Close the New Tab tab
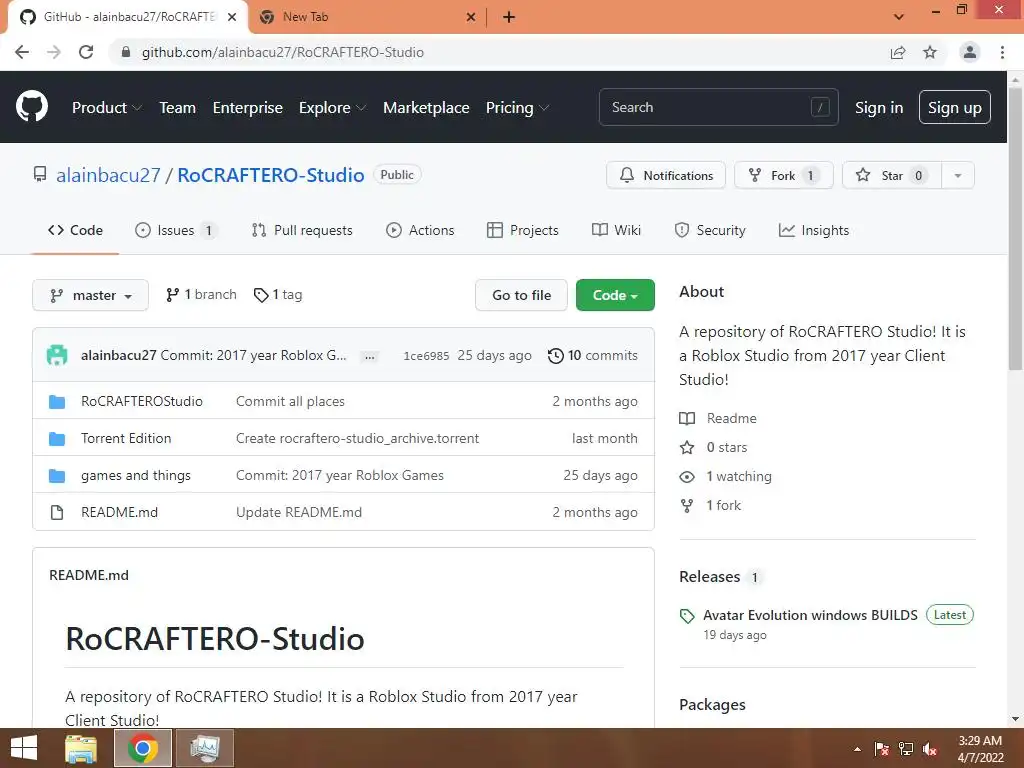 click(471, 17)
